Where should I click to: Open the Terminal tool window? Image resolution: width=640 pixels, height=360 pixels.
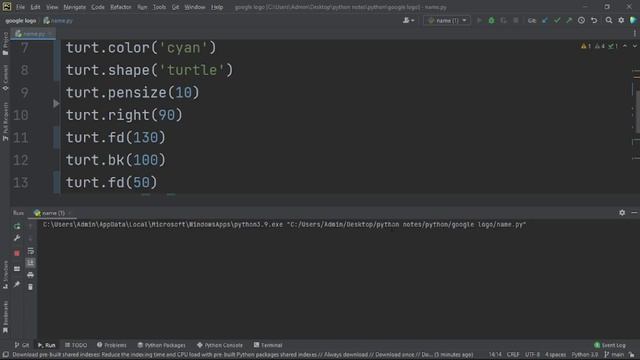coord(268,345)
